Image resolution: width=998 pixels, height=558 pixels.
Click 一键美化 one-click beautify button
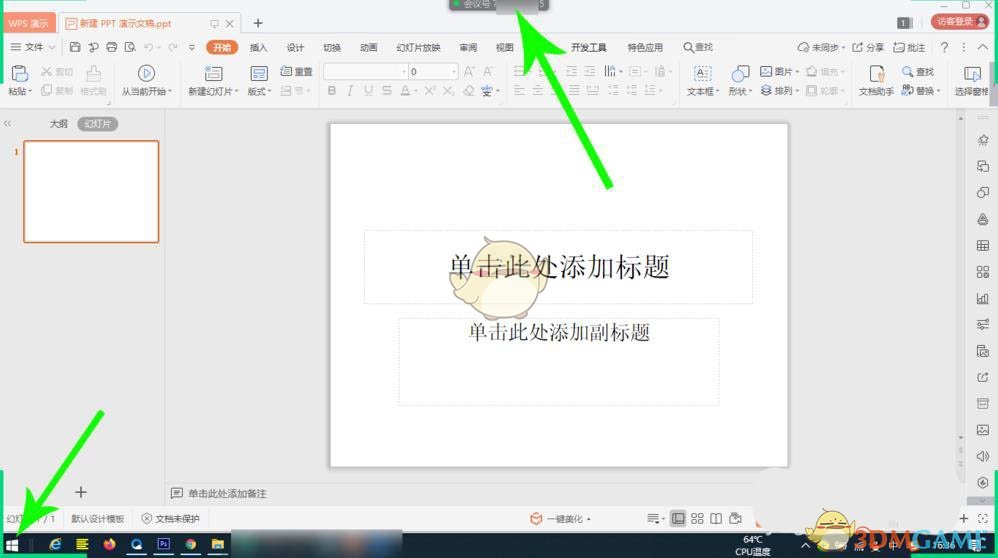(561, 519)
